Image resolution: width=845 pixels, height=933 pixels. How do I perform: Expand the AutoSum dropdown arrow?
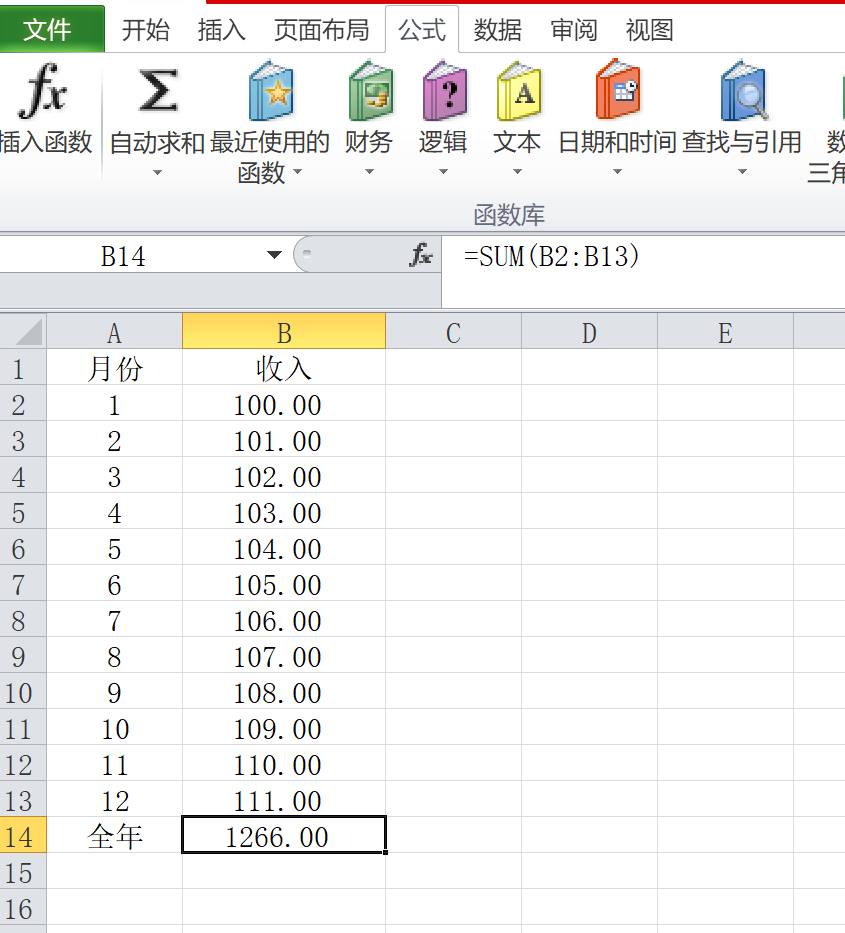click(x=157, y=173)
